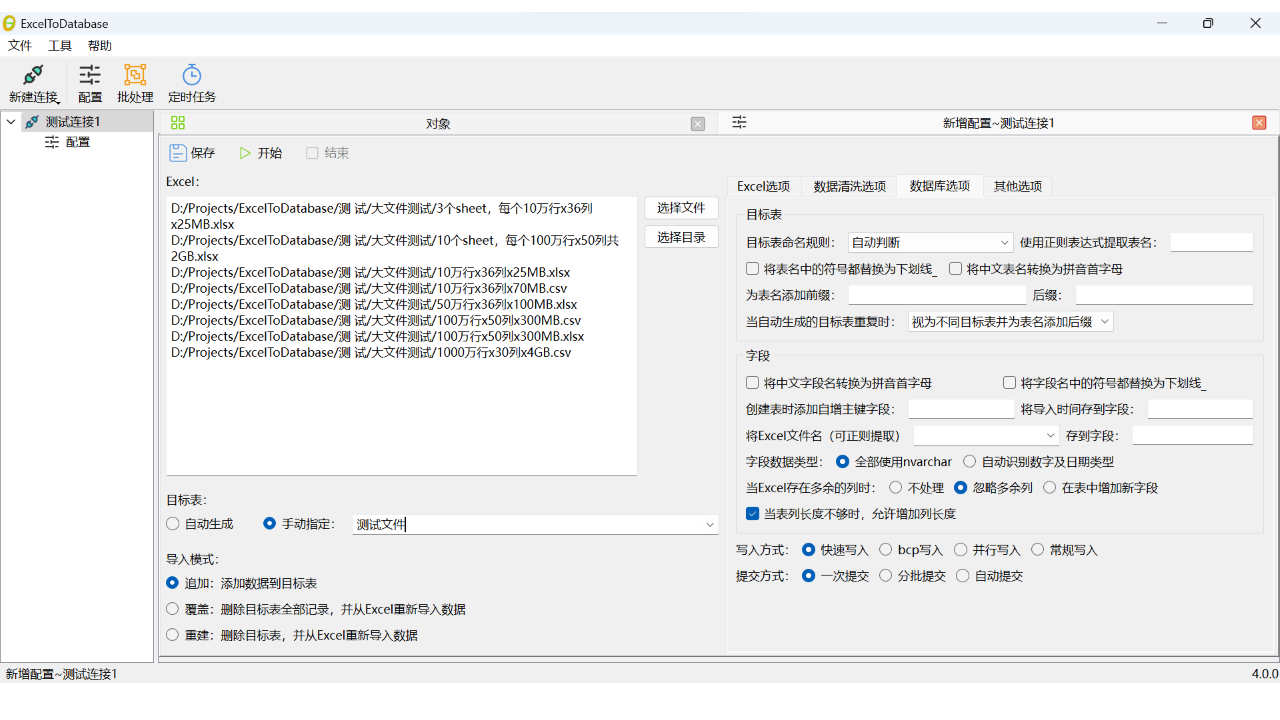This screenshot has width=1280, height=720.
Task: Select bcp写入 write method
Action: tap(886, 550)
